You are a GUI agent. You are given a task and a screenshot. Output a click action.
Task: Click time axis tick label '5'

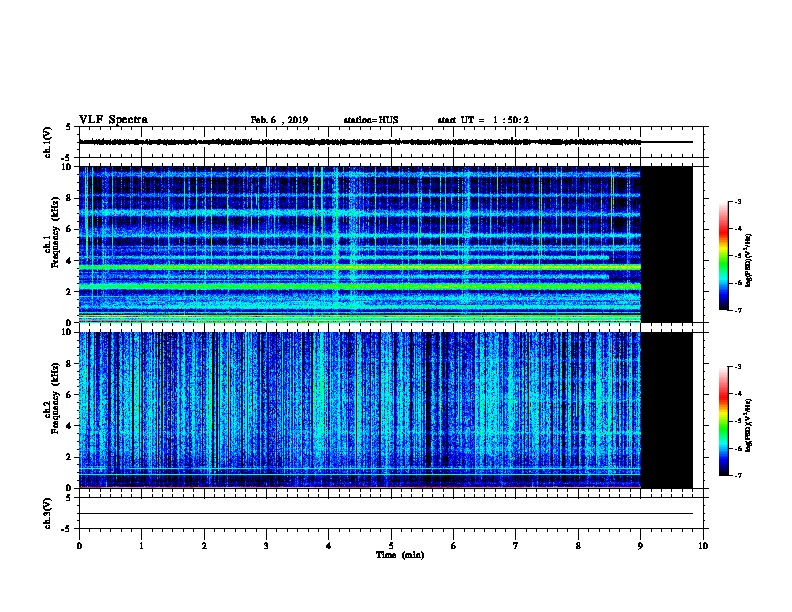click(391, 546)
